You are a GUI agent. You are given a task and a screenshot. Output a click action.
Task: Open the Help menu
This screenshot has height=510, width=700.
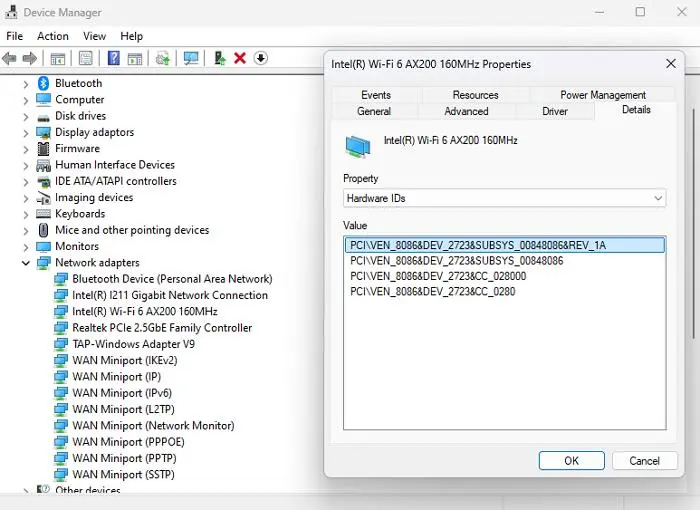131,36
